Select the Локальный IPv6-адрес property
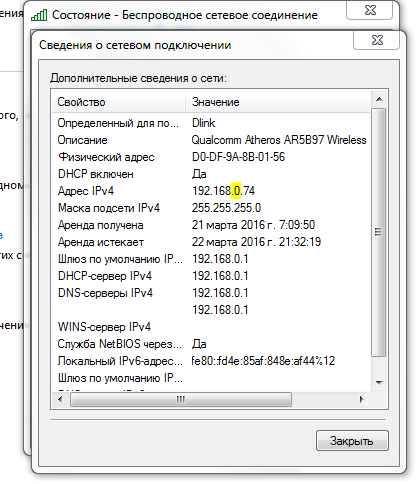This screenshot has width=419, height=484. tap(120, 361)
